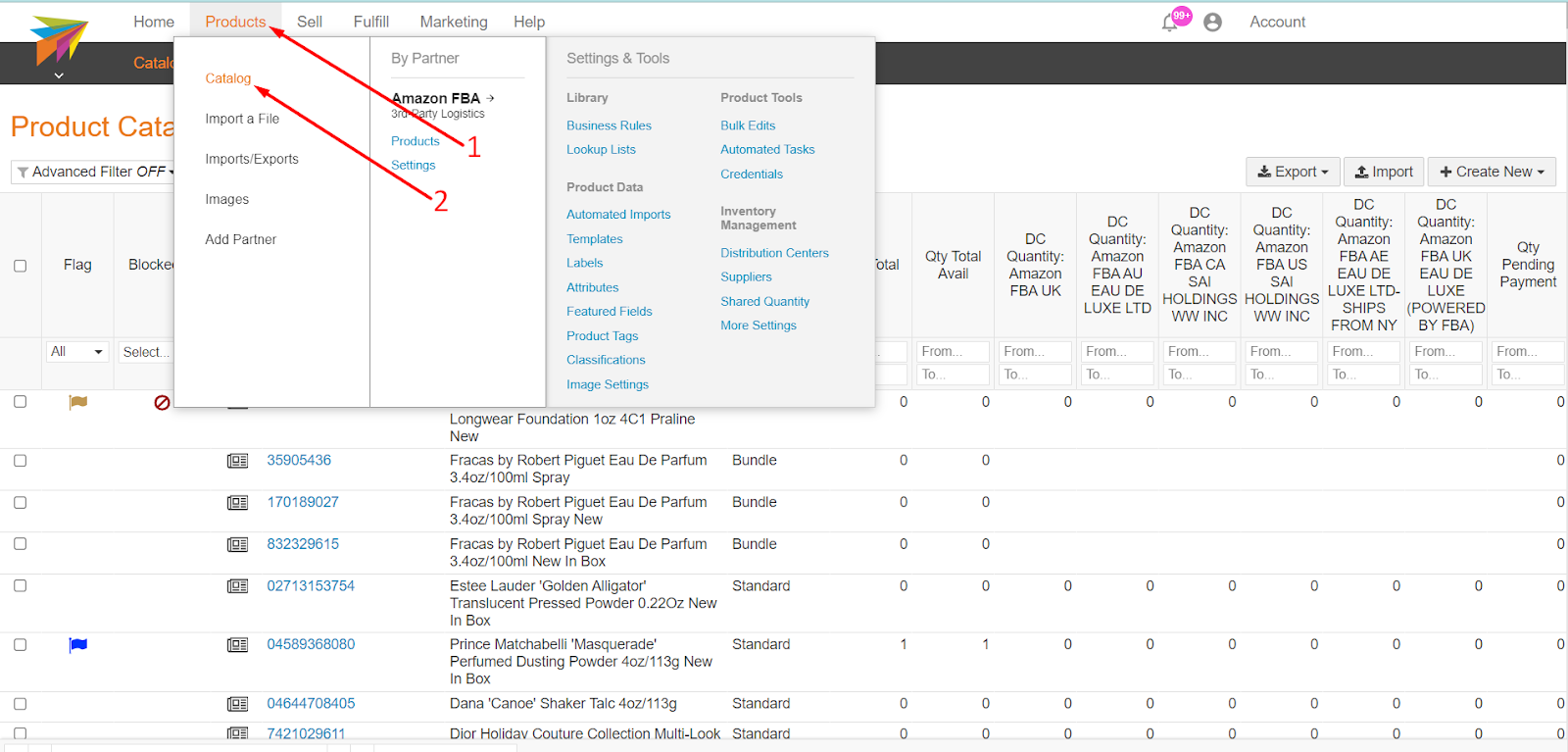
Task: Click the product icon beside SKU 832329615
Action: pyautogui.click(x=237, y=545)
